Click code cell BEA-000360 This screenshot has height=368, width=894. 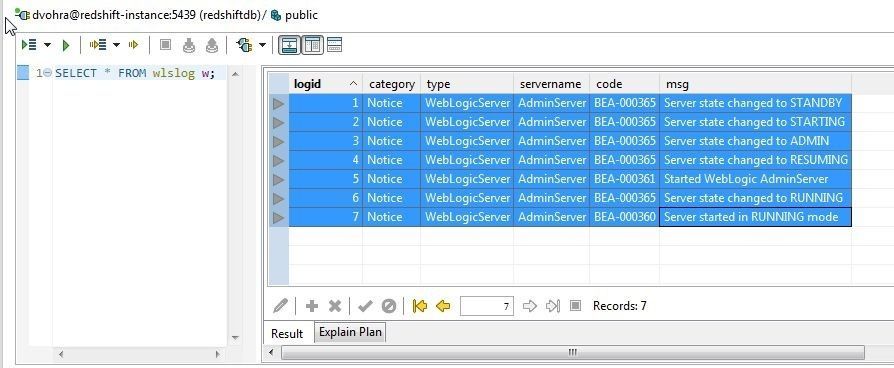(x=624, y=217)
